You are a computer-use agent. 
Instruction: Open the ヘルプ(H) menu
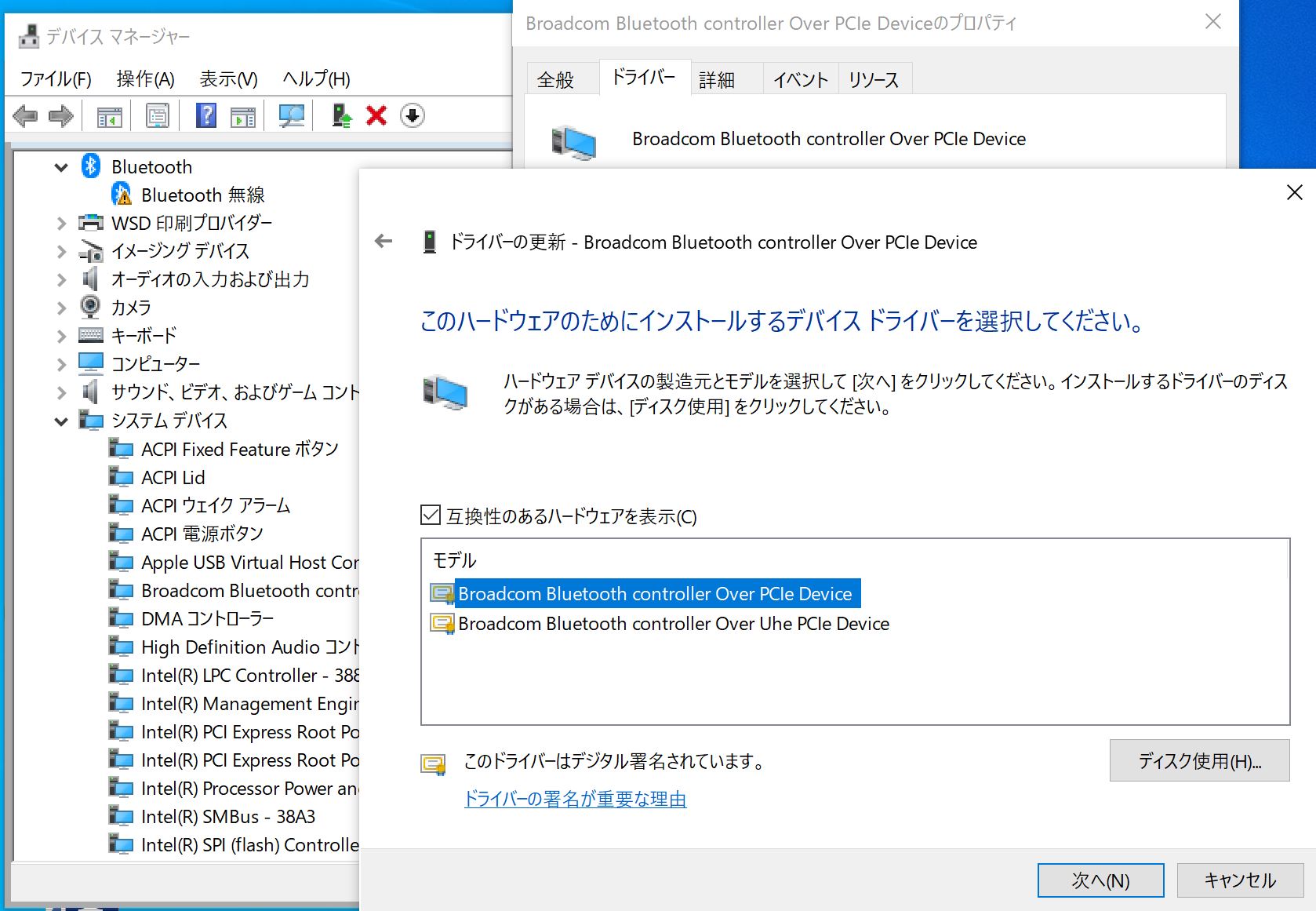pos(316,78)
